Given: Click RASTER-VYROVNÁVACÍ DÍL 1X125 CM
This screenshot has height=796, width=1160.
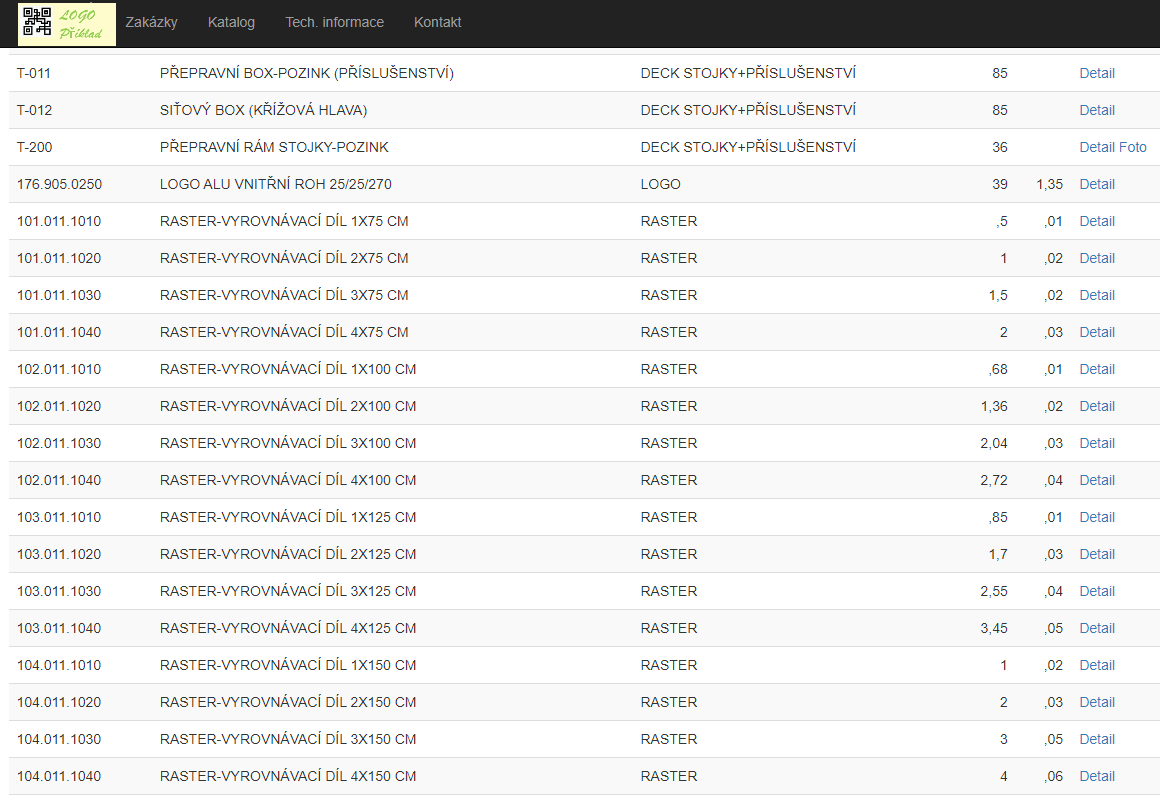Looking at the screenshot, I should click(288, 517).
